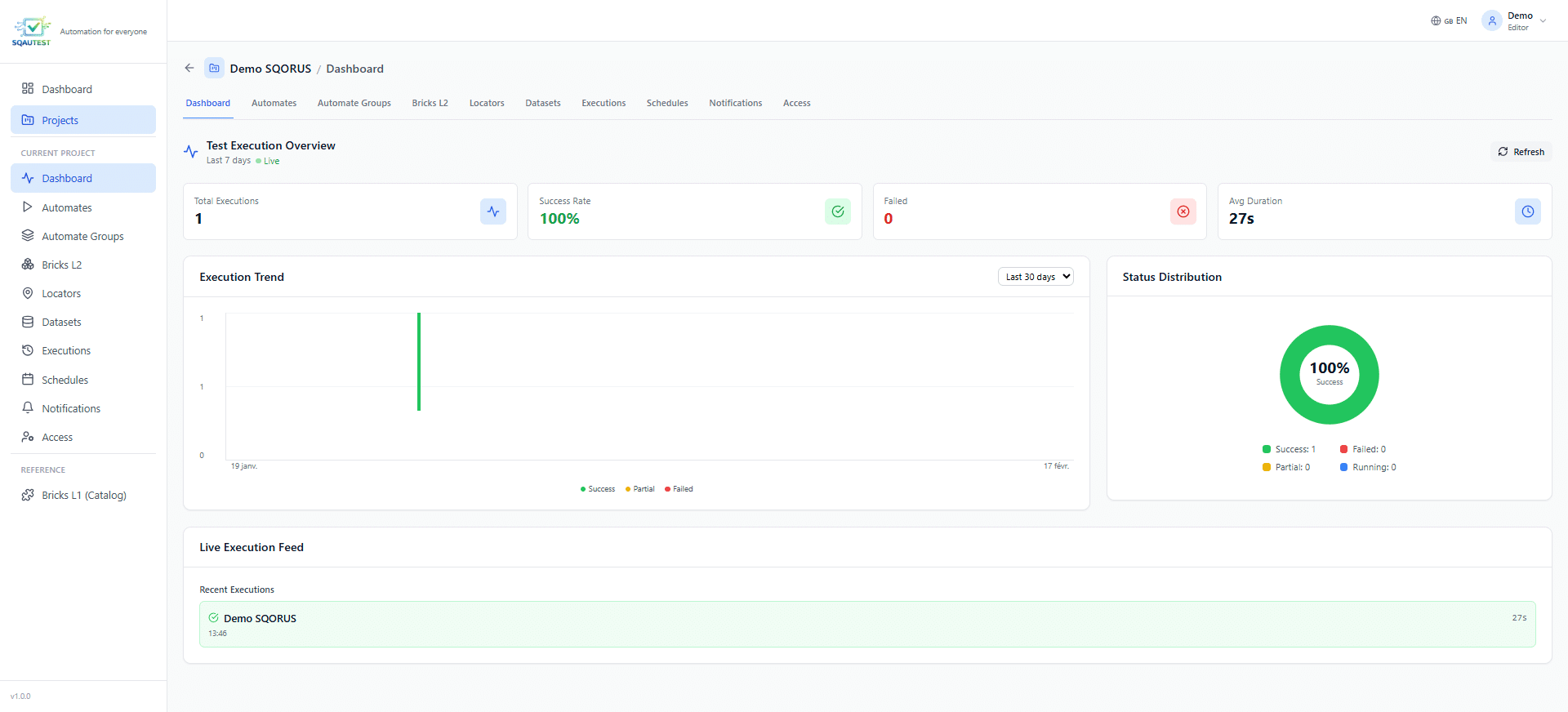
Task: Open the Demo SQORUS recent execution entry
Action: coord(866,625)
